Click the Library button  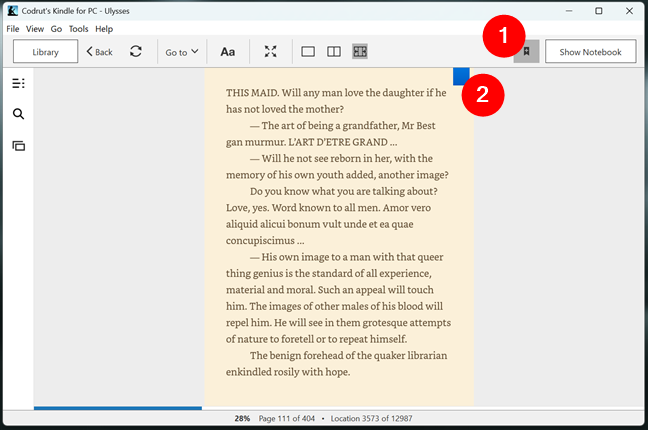click(x=45, y=52)
